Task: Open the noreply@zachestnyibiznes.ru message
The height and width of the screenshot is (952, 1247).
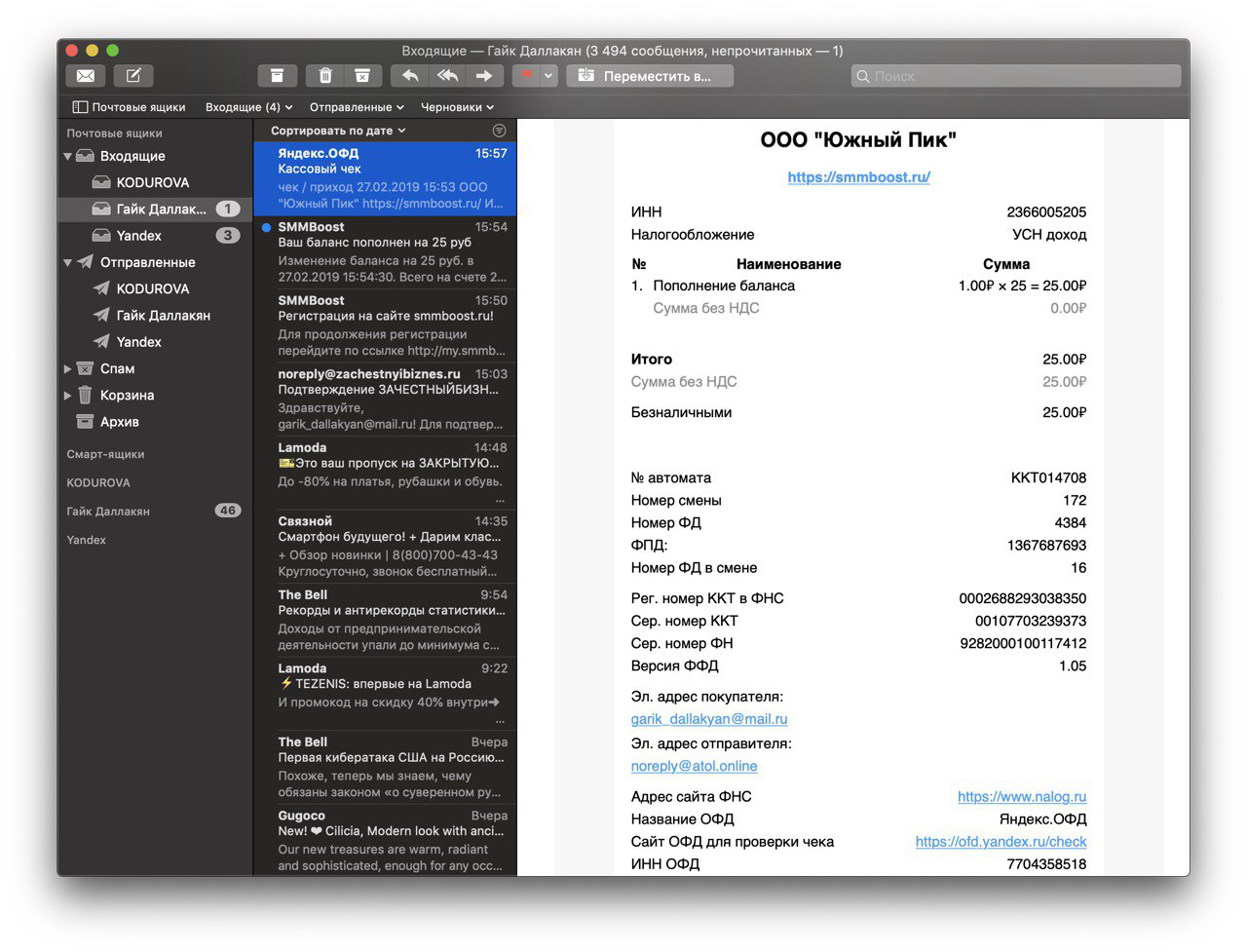Action: coord(385,400)
